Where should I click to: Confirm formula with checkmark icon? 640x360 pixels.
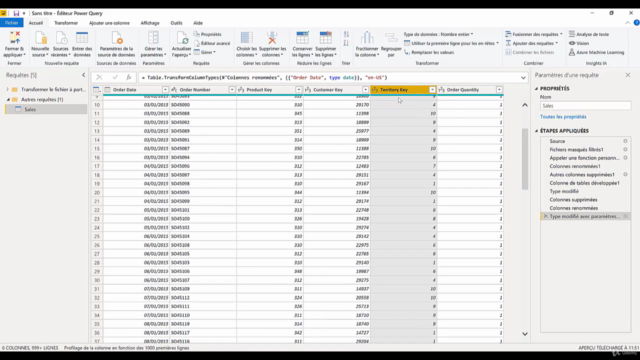click(x=115, y=77)
